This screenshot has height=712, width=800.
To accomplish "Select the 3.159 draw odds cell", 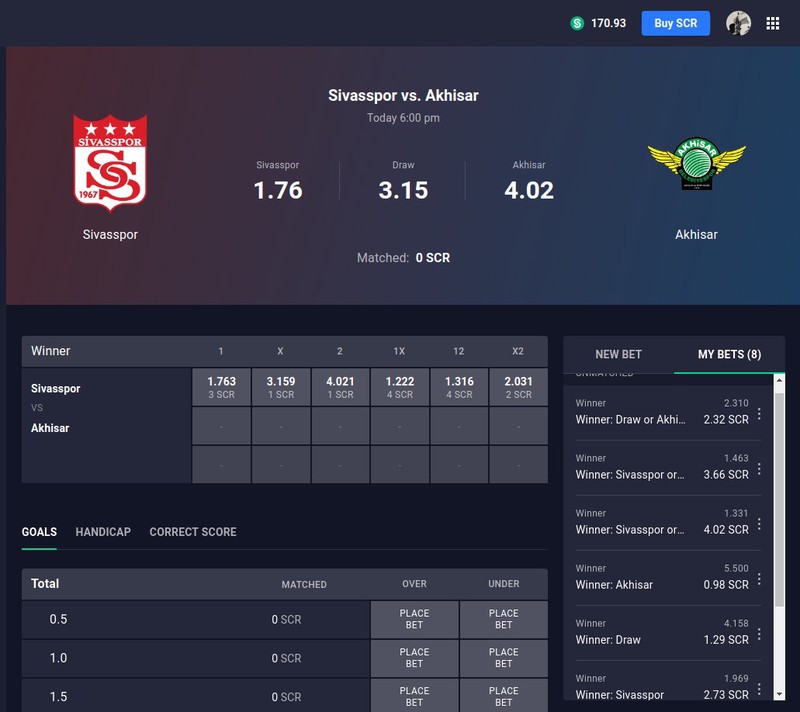I will pos(281,387).
